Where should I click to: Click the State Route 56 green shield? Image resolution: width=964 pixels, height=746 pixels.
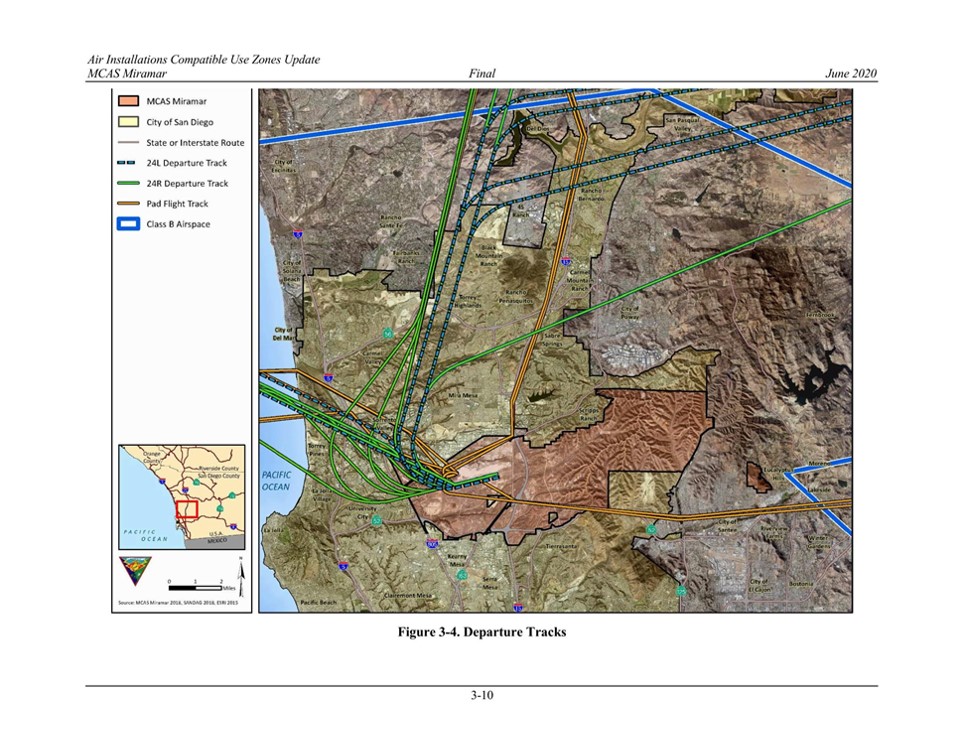[x=387, y=333]
